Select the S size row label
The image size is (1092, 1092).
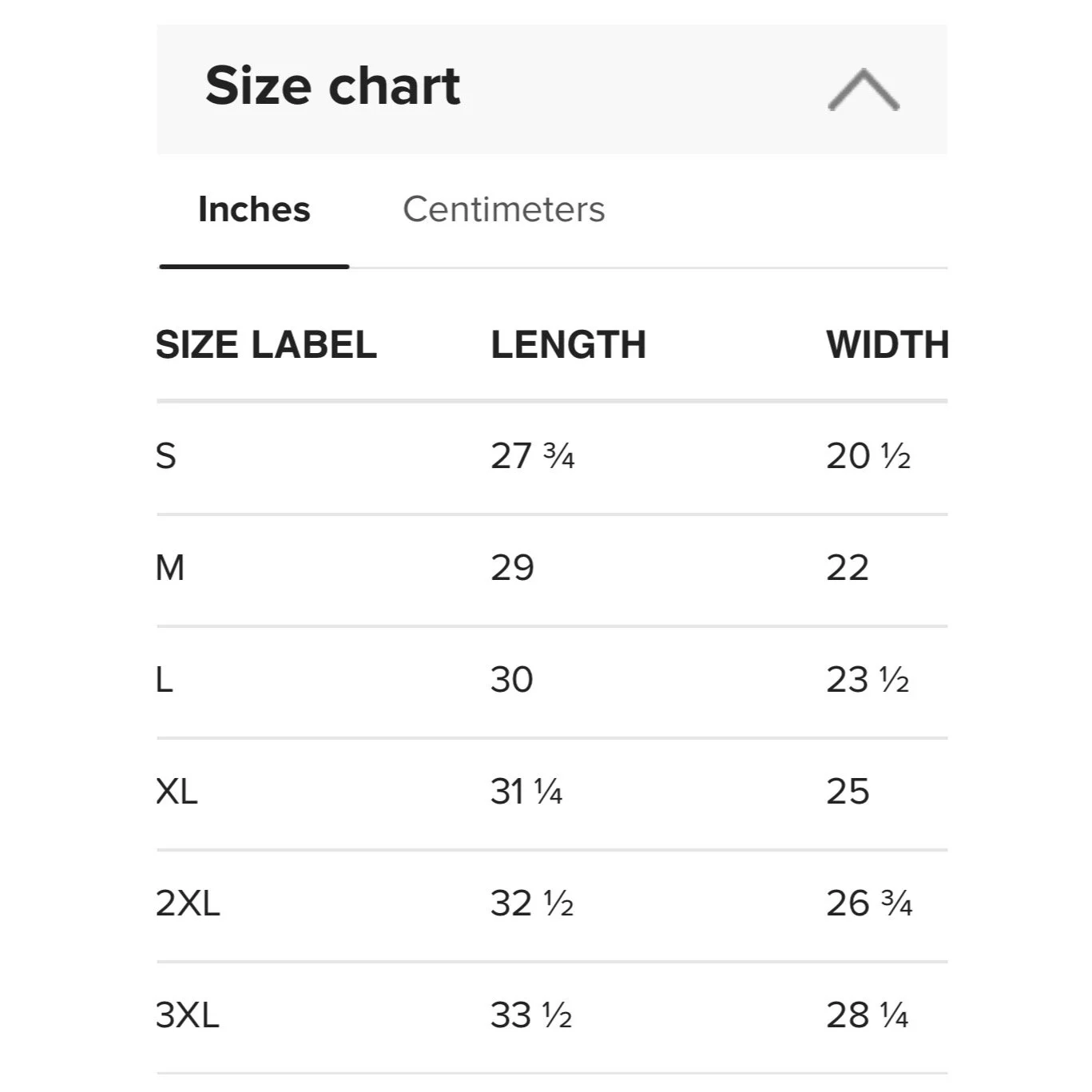(166, 457)
